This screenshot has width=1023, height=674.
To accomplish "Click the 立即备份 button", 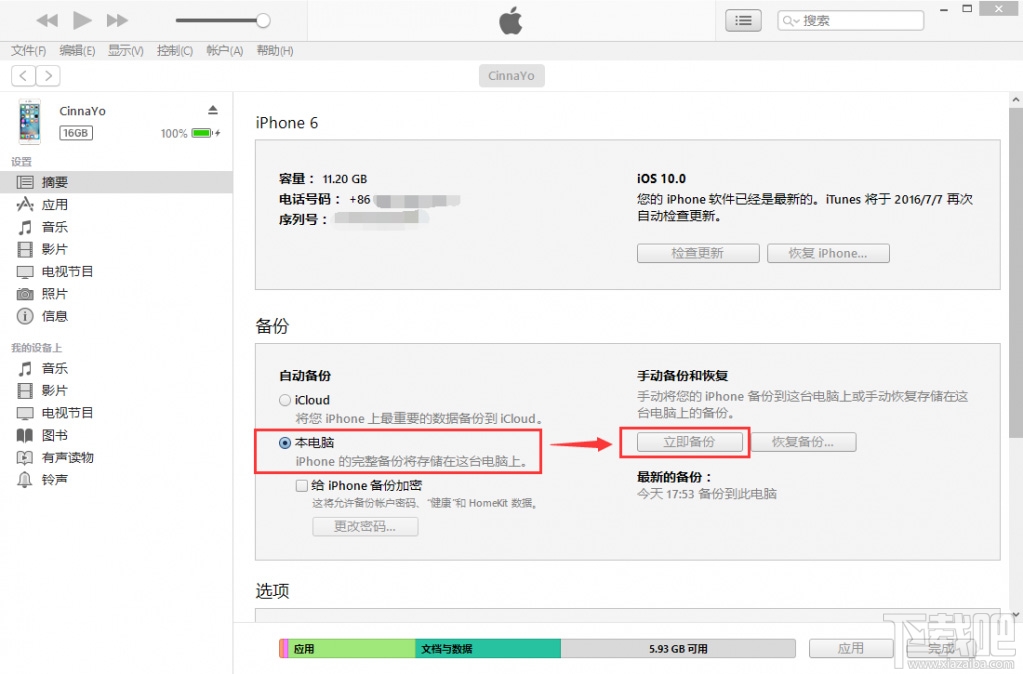I will [x=690, y=442].
